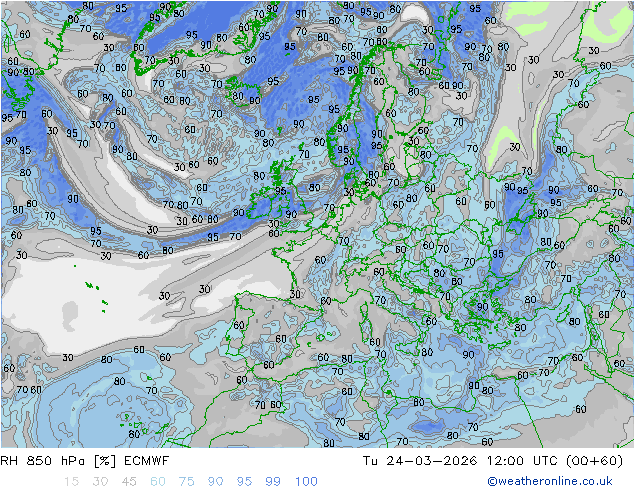Click legend value 95 in bottom scale
Viewport: 634px width, 490px height.
coord(244,481)
